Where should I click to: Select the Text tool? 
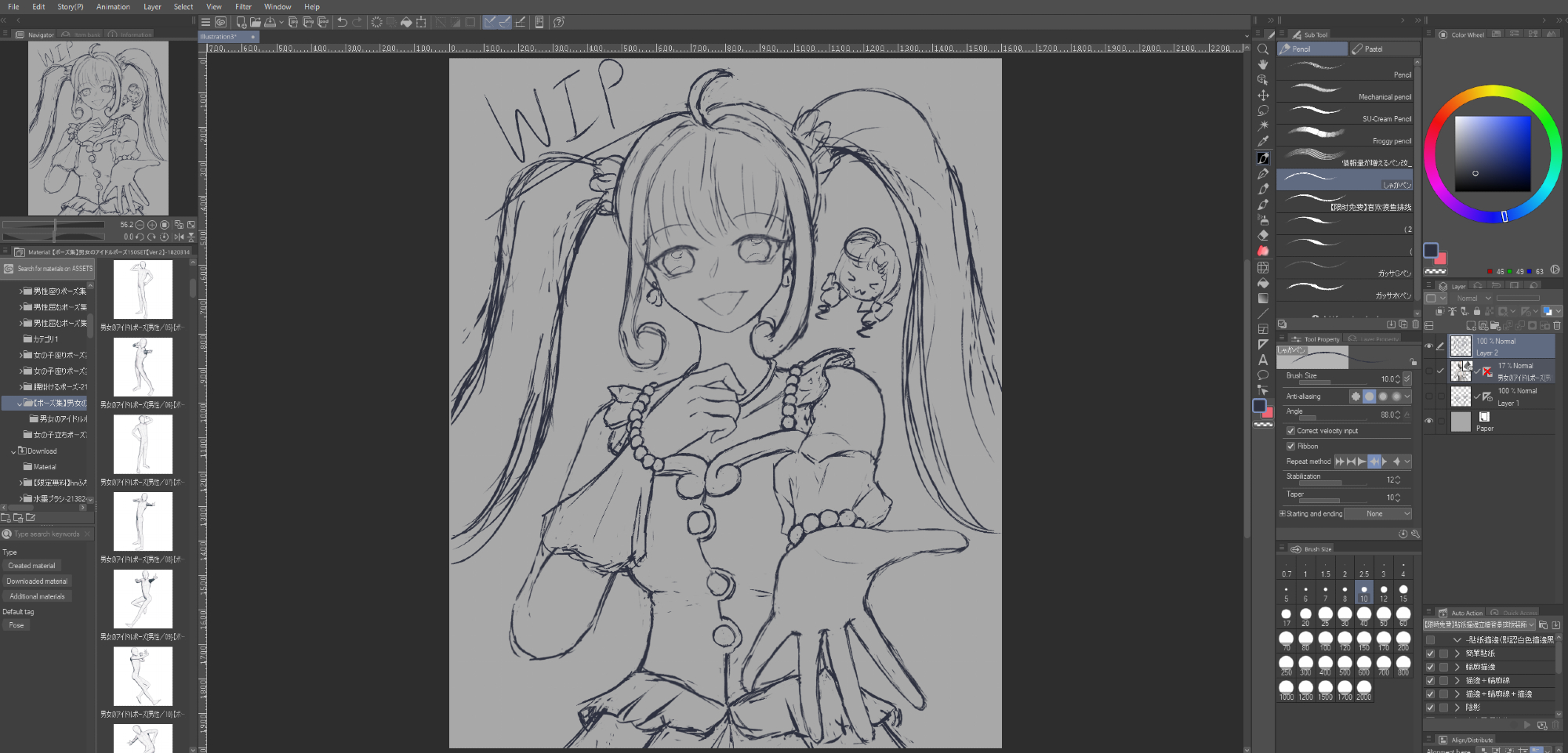pos(1263,360)
